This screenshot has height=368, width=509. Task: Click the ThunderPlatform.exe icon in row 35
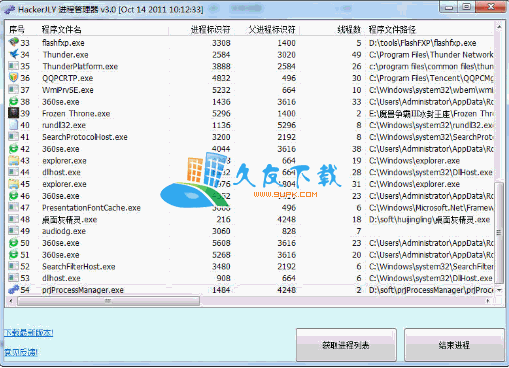(13, 66)
